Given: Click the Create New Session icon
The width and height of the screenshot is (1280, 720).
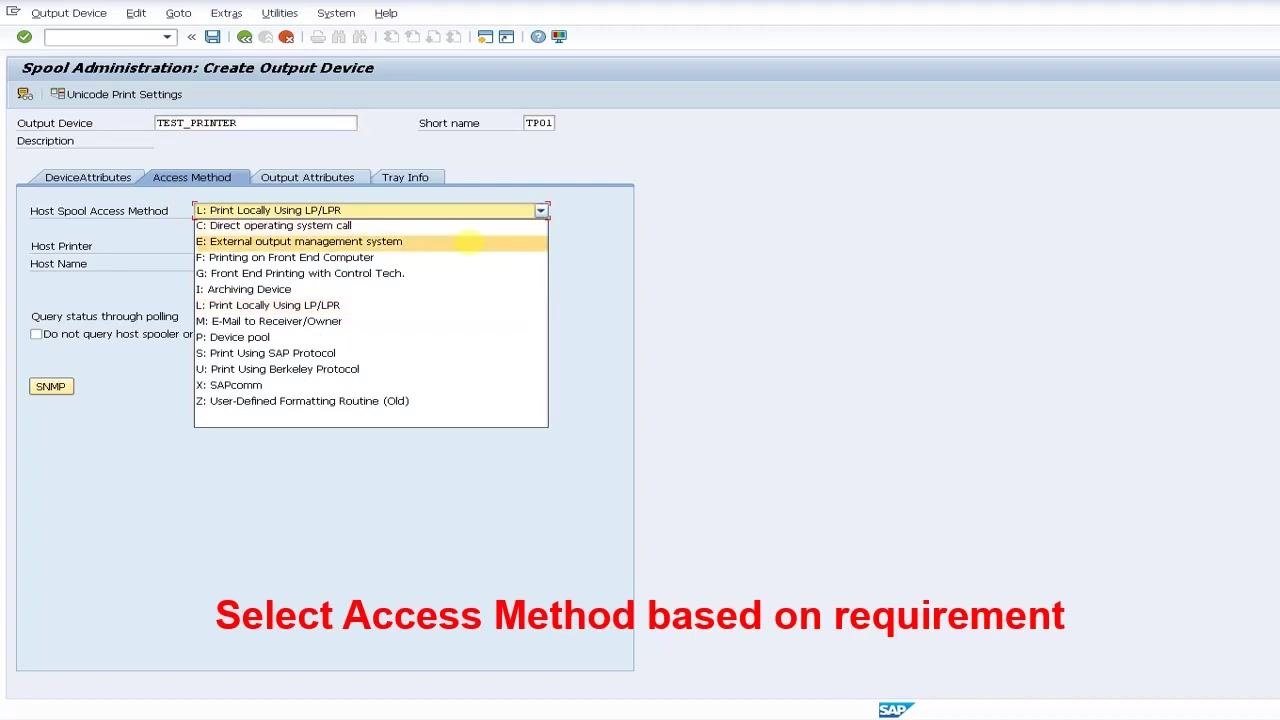Looking at the screenshot, I should [x=485, y=37].
